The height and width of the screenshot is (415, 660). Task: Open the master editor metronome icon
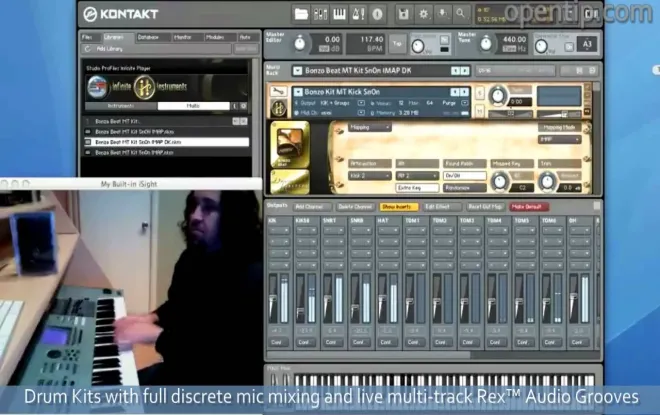pos(358,14)
